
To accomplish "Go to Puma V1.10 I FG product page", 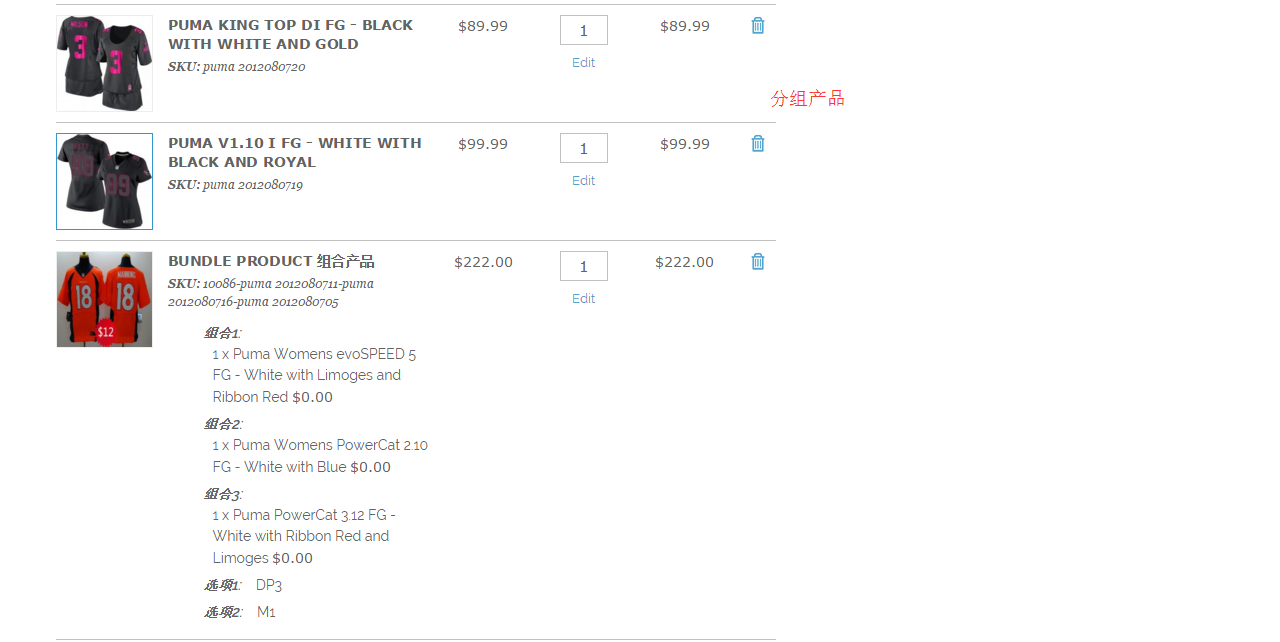I will (x=295, y=153).
